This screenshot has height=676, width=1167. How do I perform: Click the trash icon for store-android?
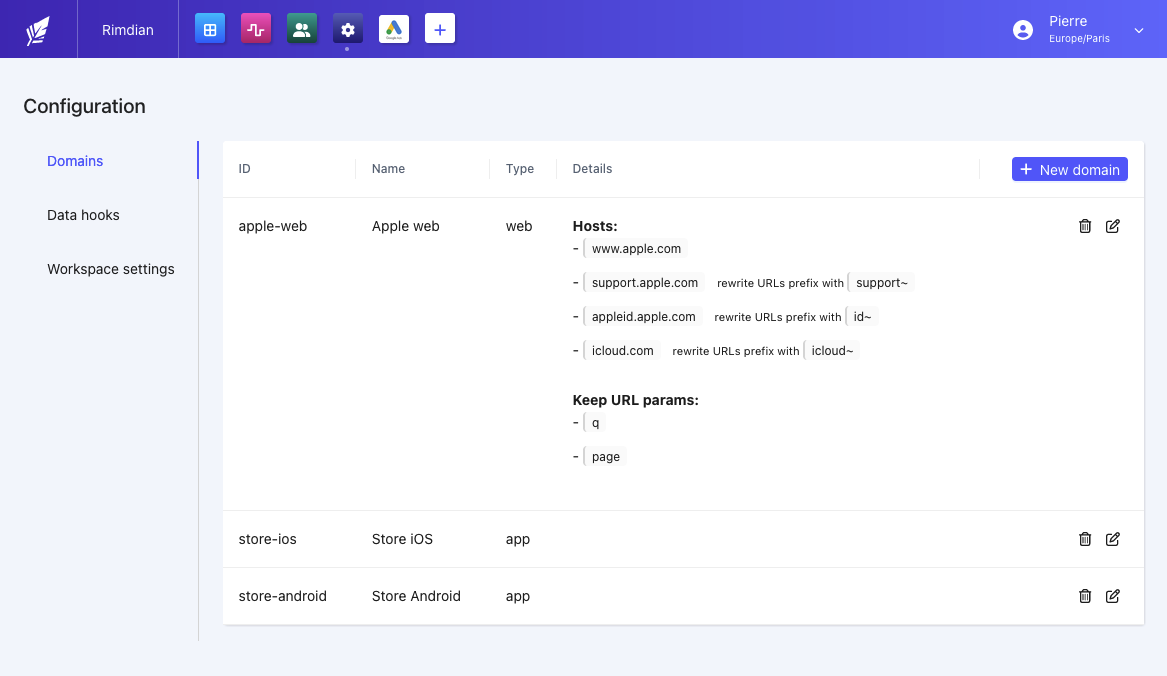[x=1085, y=596]
